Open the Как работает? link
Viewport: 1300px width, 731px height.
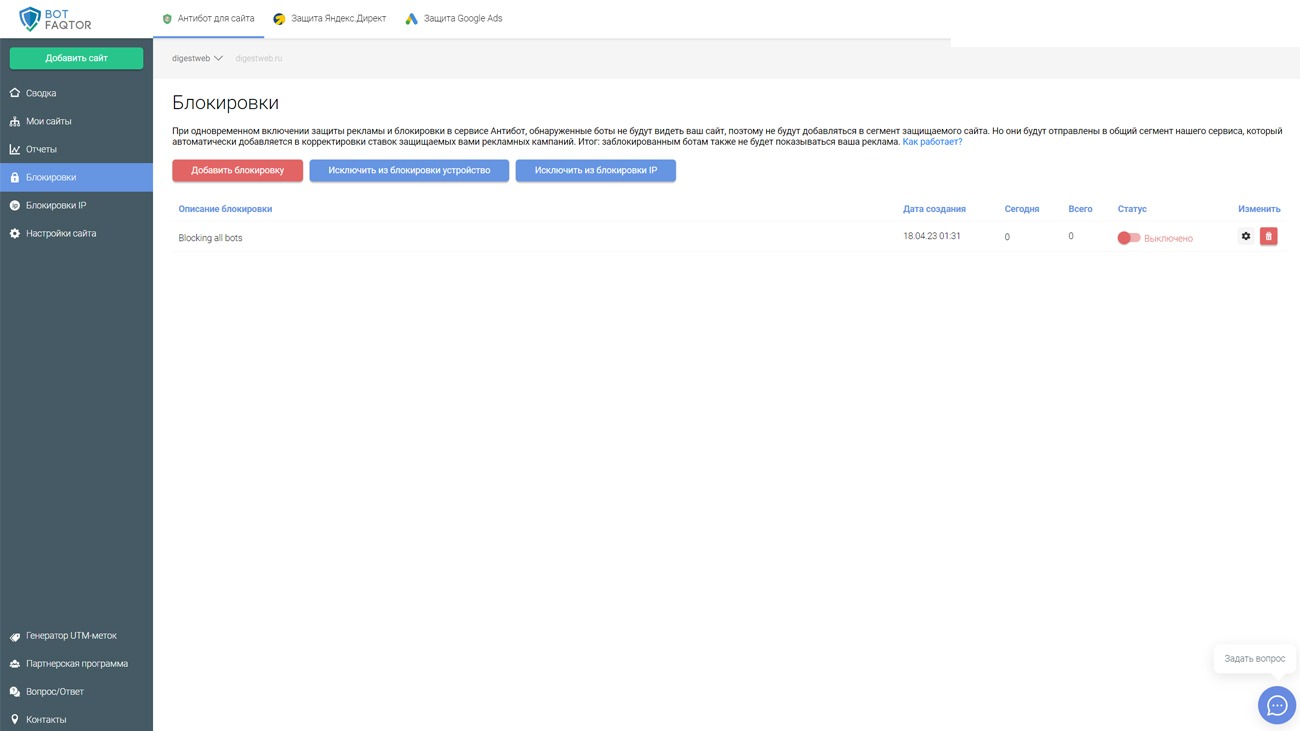[x=932, y=142]
